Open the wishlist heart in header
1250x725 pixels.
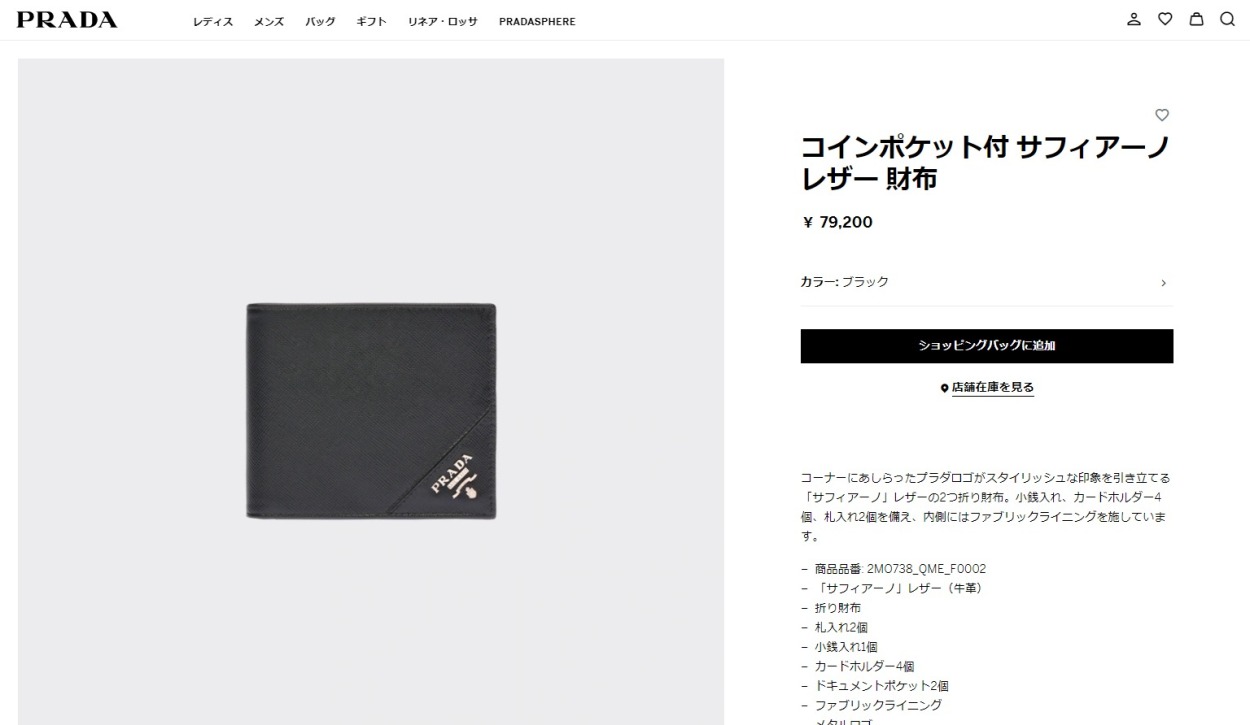[x=1165, y=19]
